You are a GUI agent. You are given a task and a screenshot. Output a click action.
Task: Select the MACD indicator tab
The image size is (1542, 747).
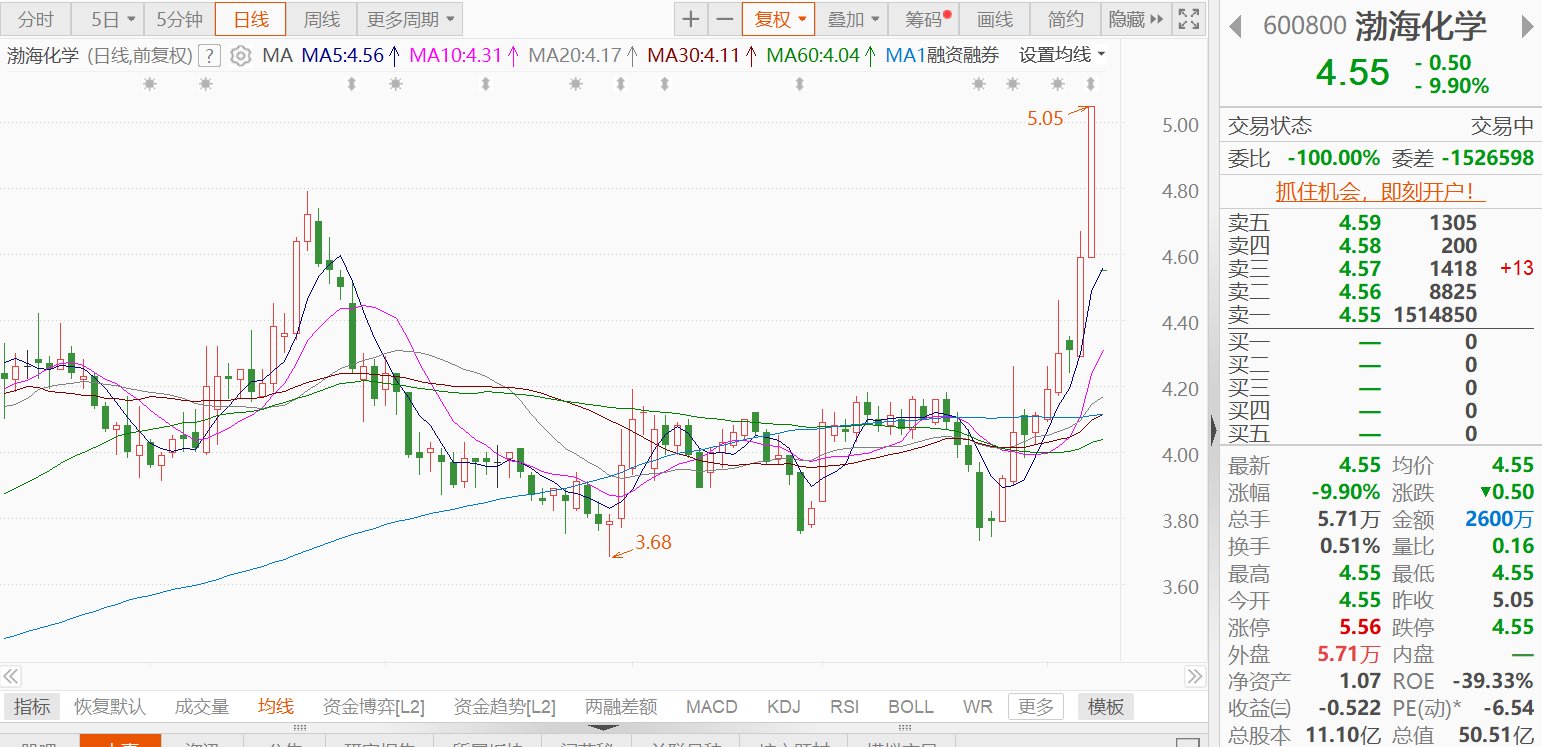click(711, 707)
